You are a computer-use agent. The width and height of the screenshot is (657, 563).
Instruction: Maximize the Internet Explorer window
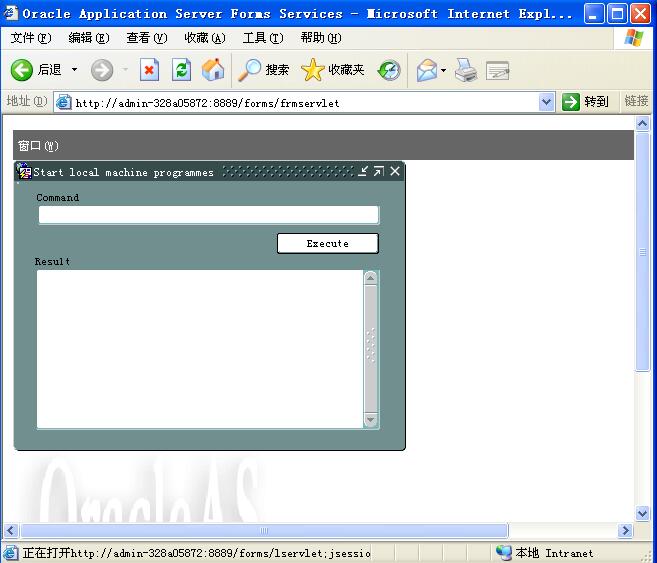point(617,14)
